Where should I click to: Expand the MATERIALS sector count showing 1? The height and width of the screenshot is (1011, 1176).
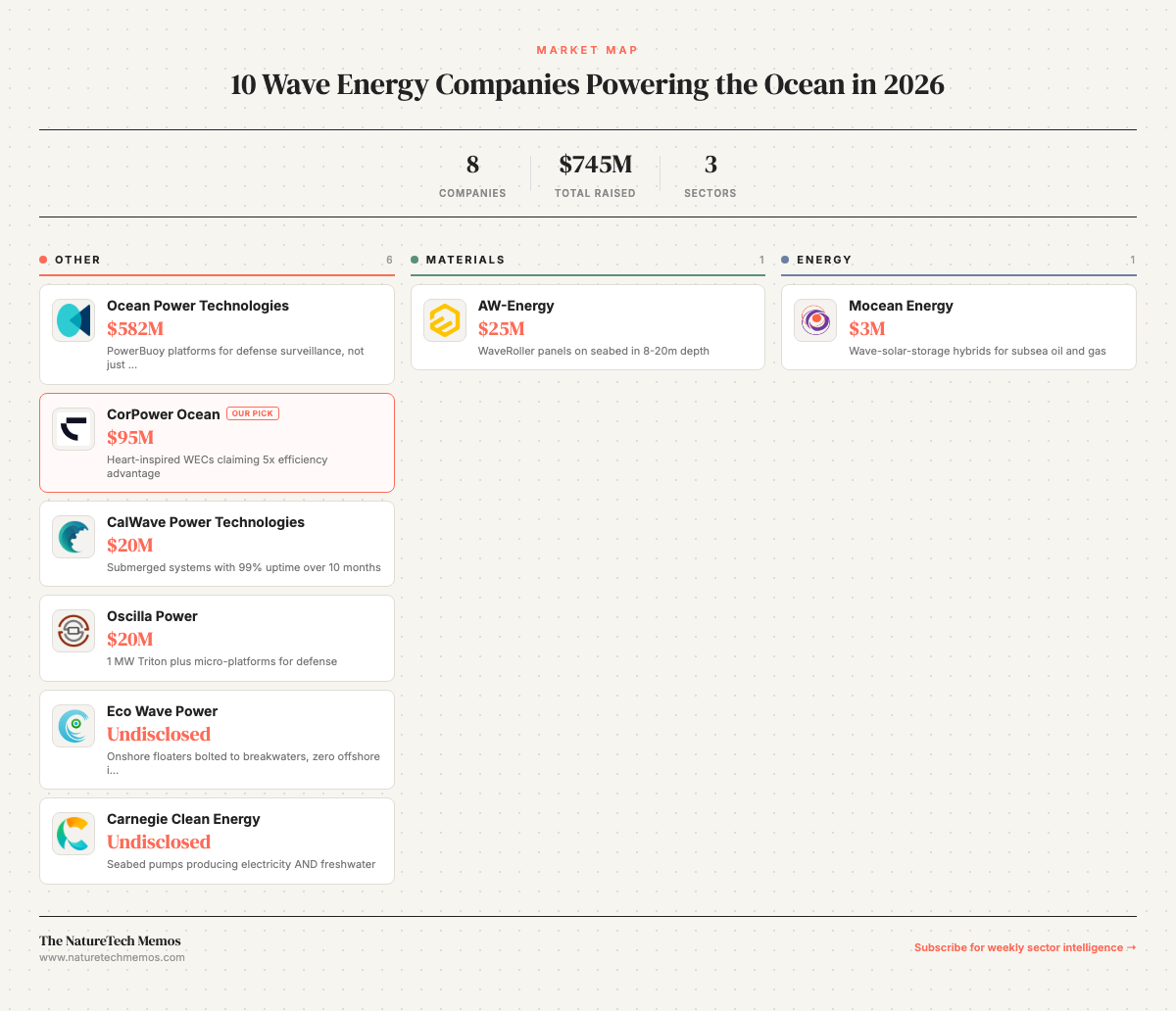[761, 260]
